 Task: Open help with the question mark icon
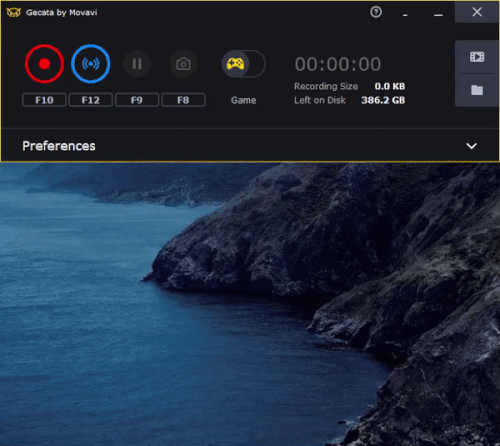pyautogui.click(x=376, y=12)
